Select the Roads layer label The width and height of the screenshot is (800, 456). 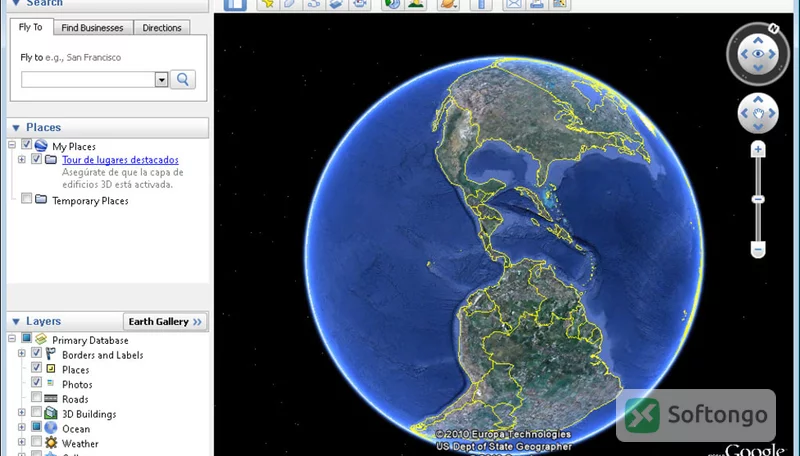point(75,399)
